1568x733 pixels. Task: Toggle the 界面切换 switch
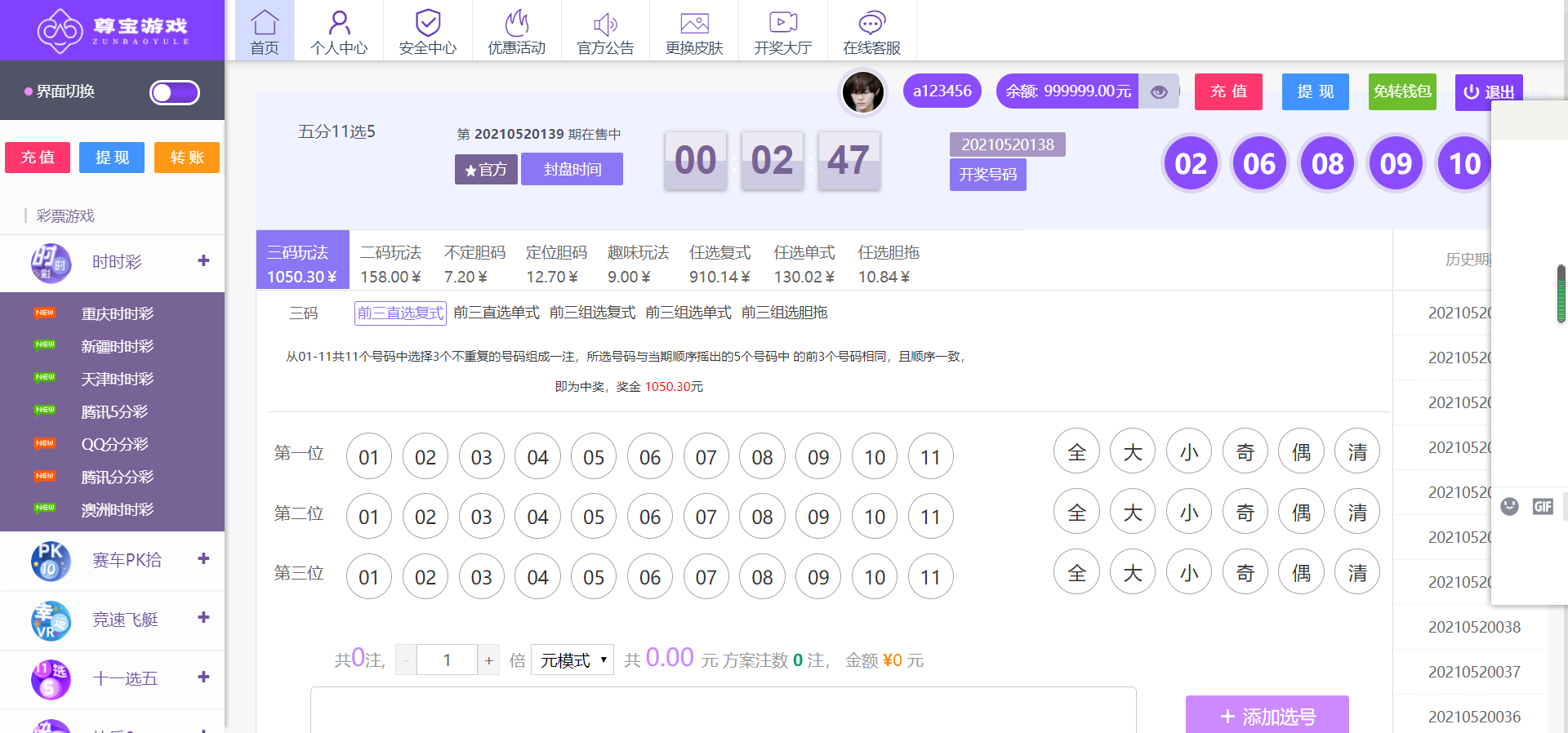175,92
